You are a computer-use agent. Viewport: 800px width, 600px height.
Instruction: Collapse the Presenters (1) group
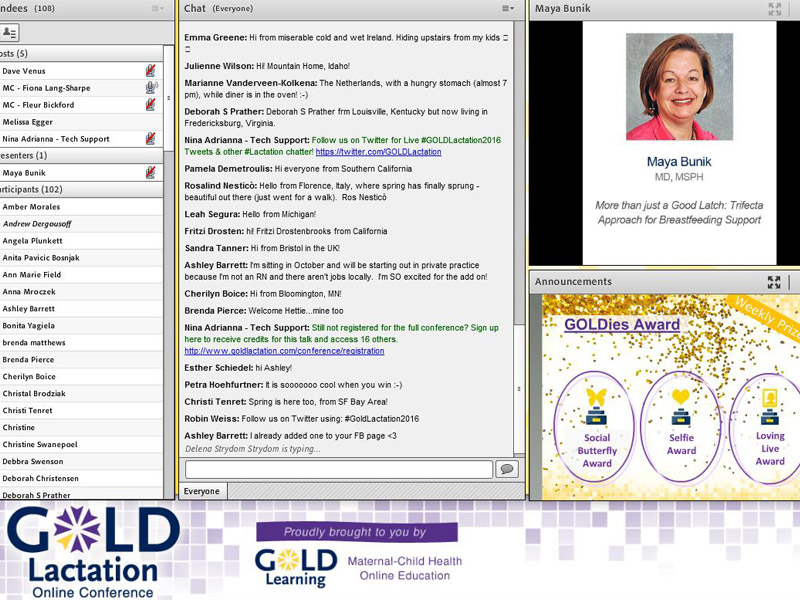(82, 155)
